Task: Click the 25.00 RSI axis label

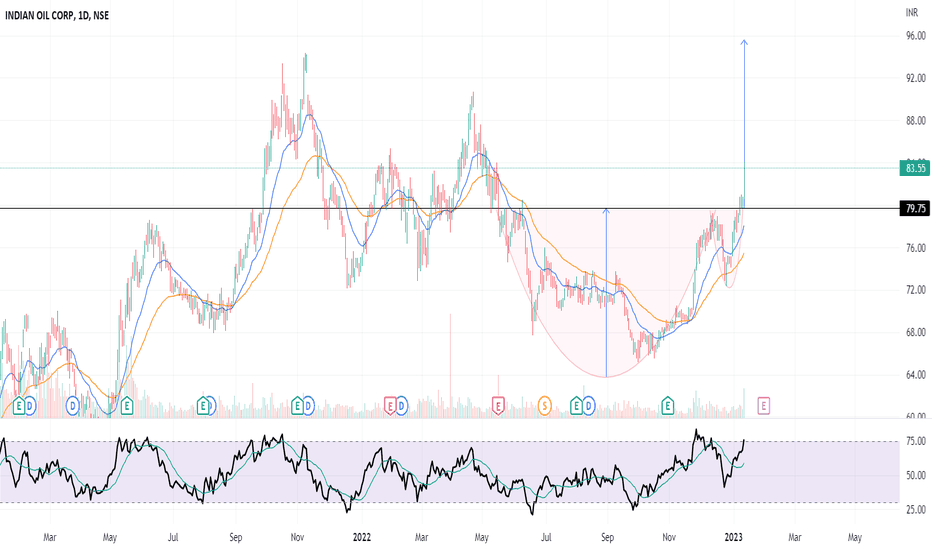Action: 915,510
